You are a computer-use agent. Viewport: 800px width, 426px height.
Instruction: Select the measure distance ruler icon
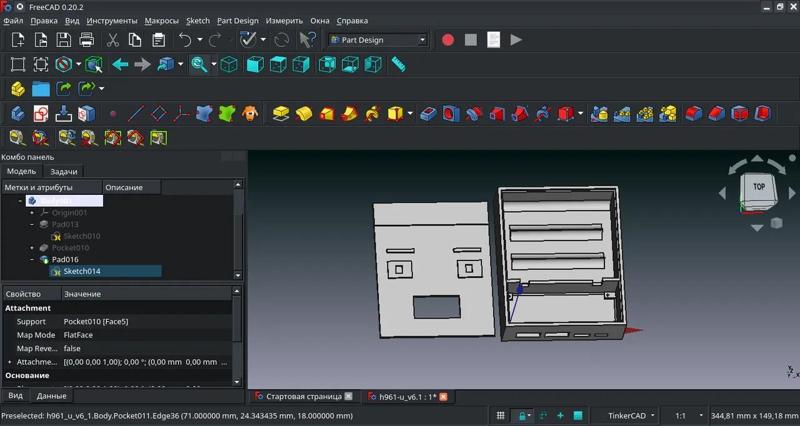398,64
